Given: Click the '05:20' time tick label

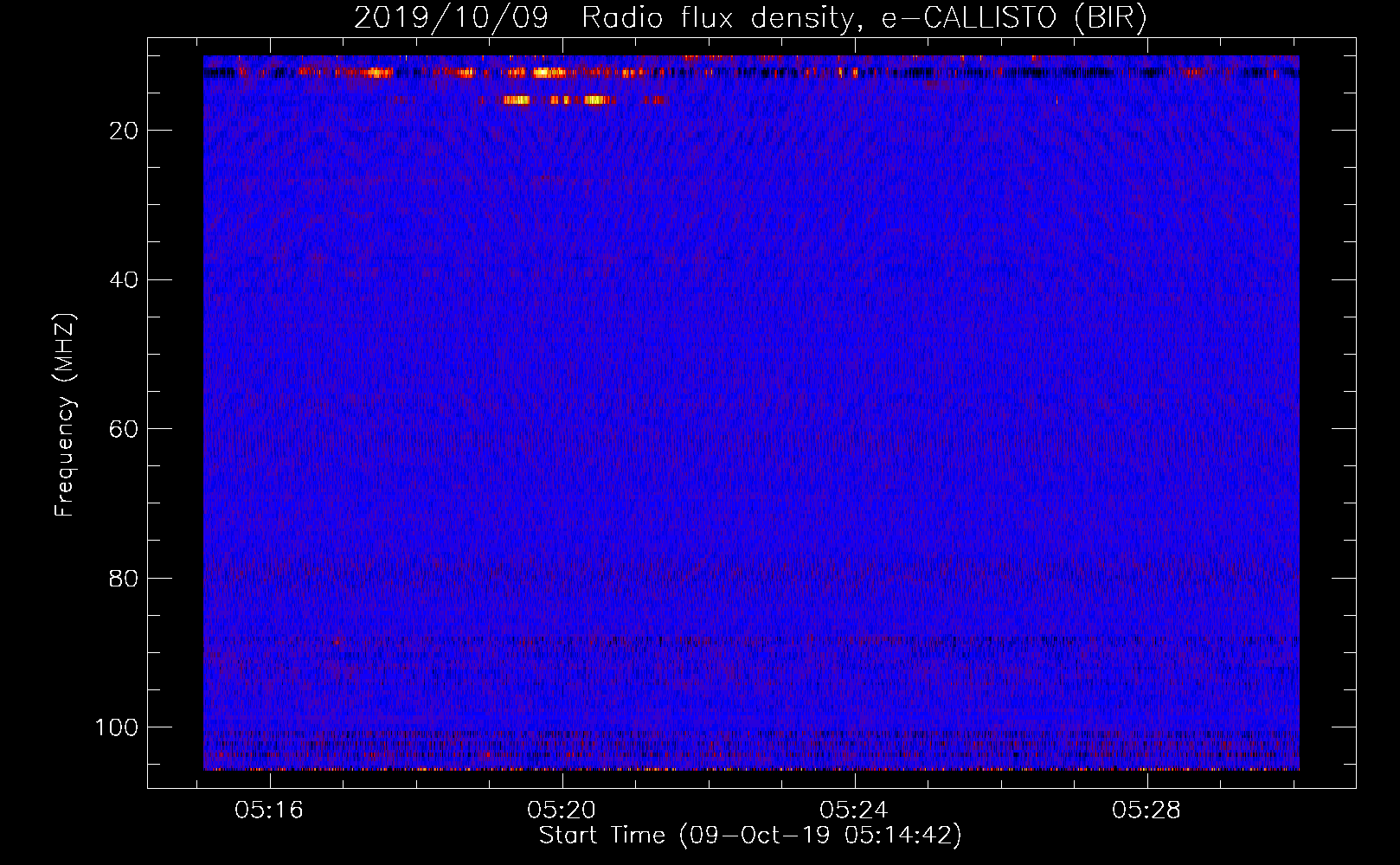Looking at the screenshot, I should click(x=562, y=811).
